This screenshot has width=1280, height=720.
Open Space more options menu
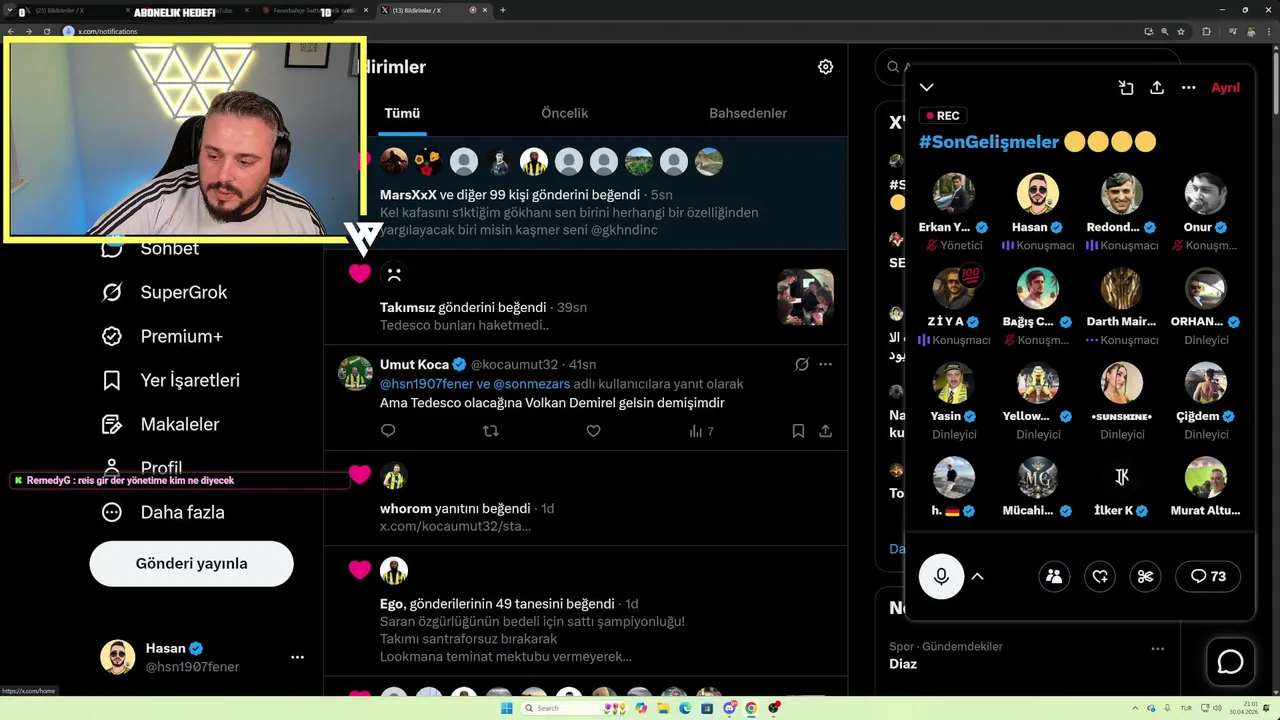pos(1188,87)
